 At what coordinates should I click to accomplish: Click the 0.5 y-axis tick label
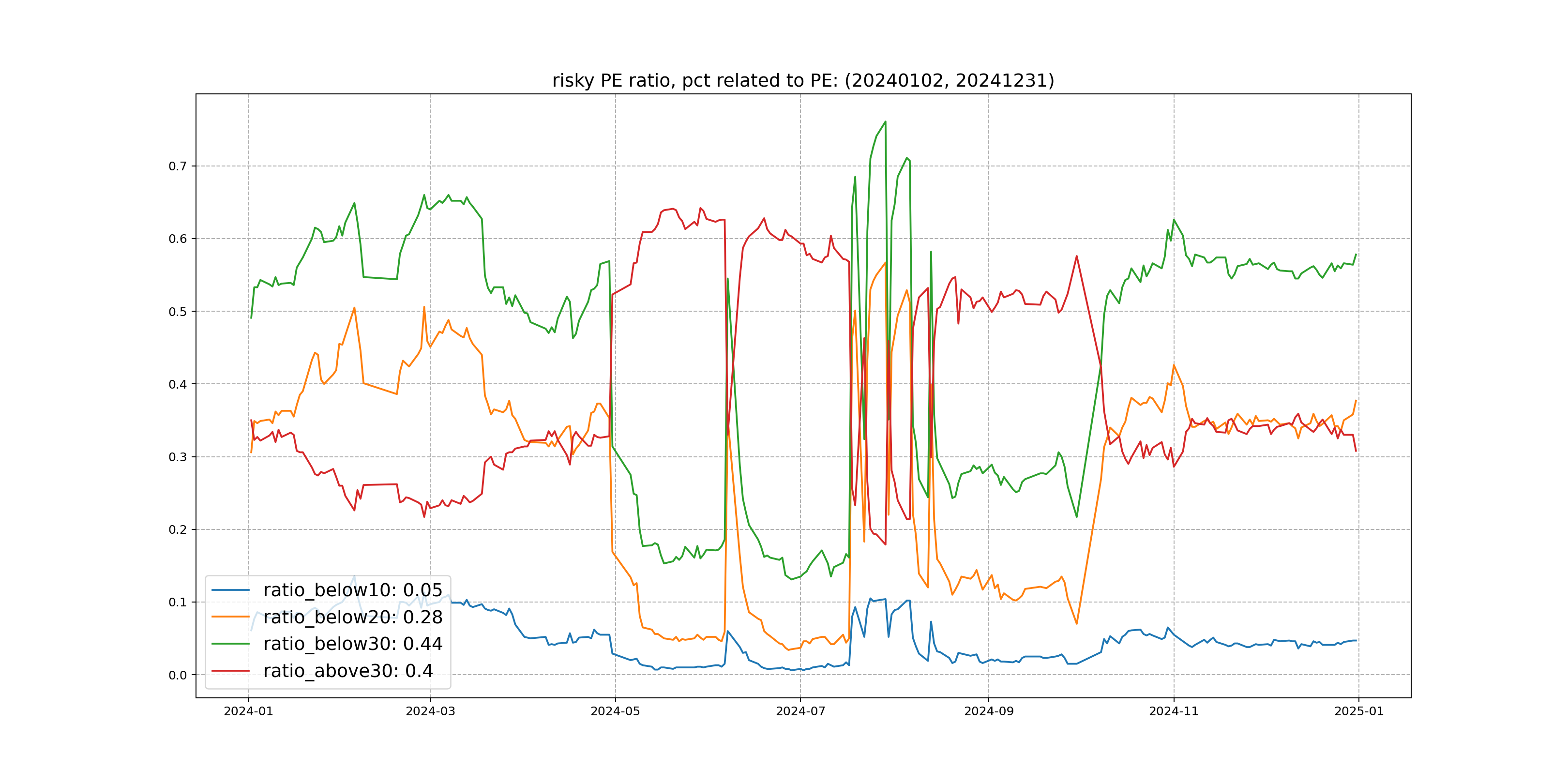[x=178, y=312]
